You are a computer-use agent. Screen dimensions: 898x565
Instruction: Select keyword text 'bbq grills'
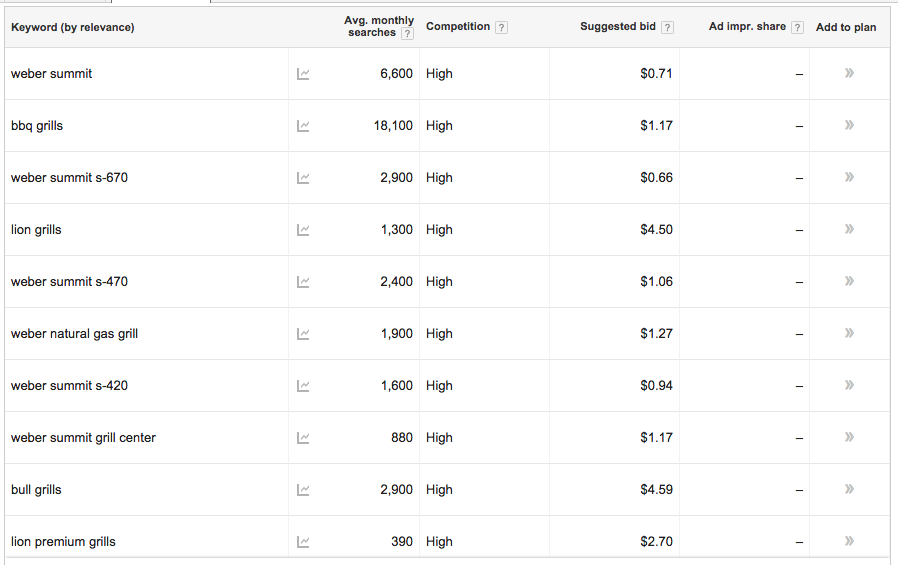pyautogui.click(x=37, y=126)
